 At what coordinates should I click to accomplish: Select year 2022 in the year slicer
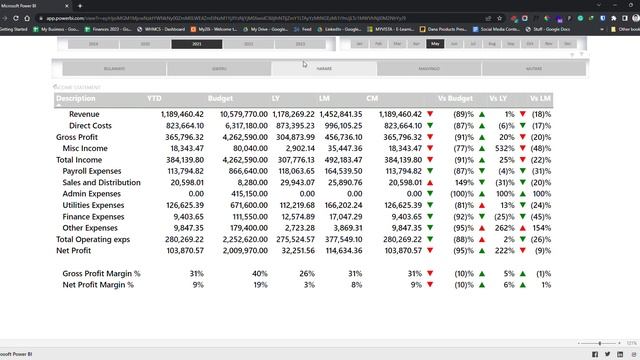[249, 44]
